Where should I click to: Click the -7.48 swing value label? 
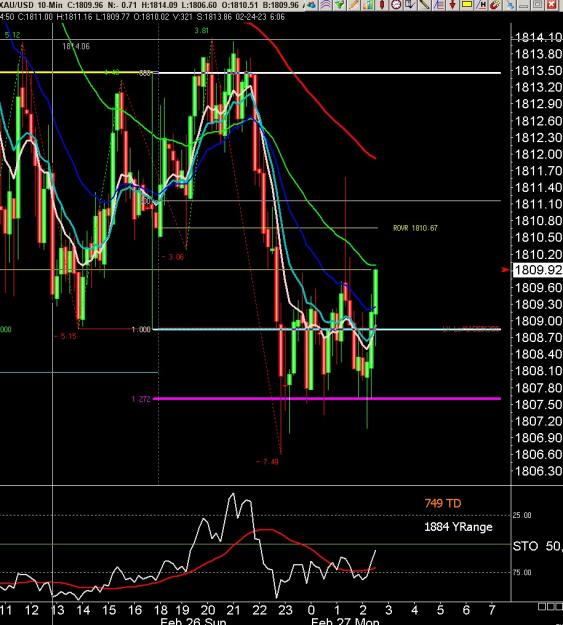pyautogui.click(x=267, y=462)
